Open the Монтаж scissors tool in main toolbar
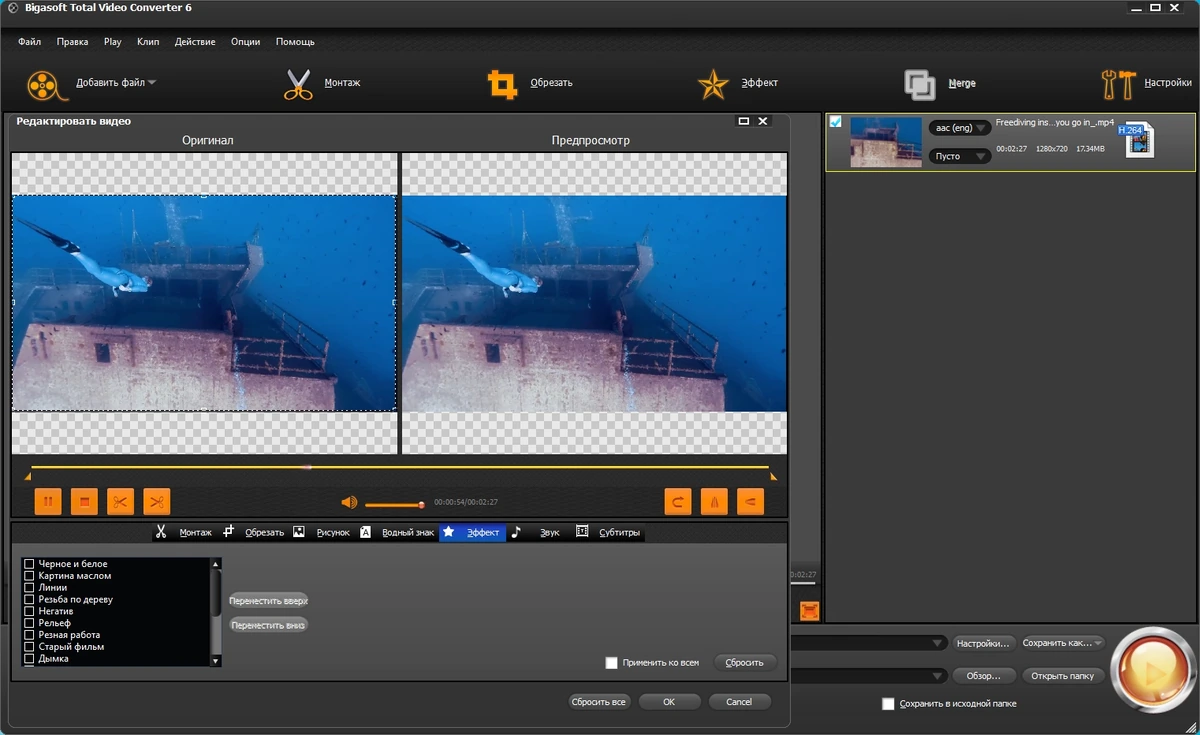Viewport: 1200px width, 735px height. coord(298,84)
